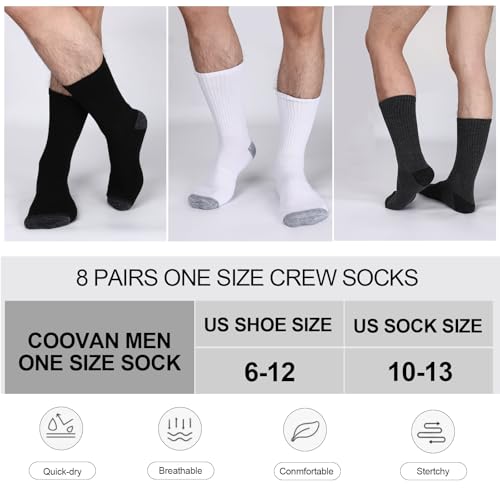Image resolution: width=500 pixels, height=500 pixels.
Task: Click the 6-12 shoe size value
Action: coord(269,371)
